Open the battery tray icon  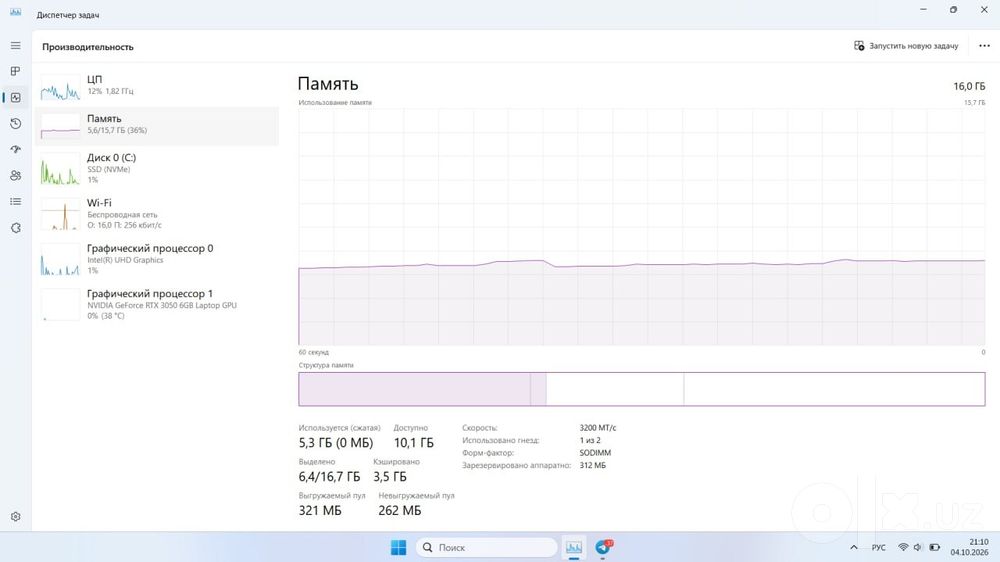934,547
